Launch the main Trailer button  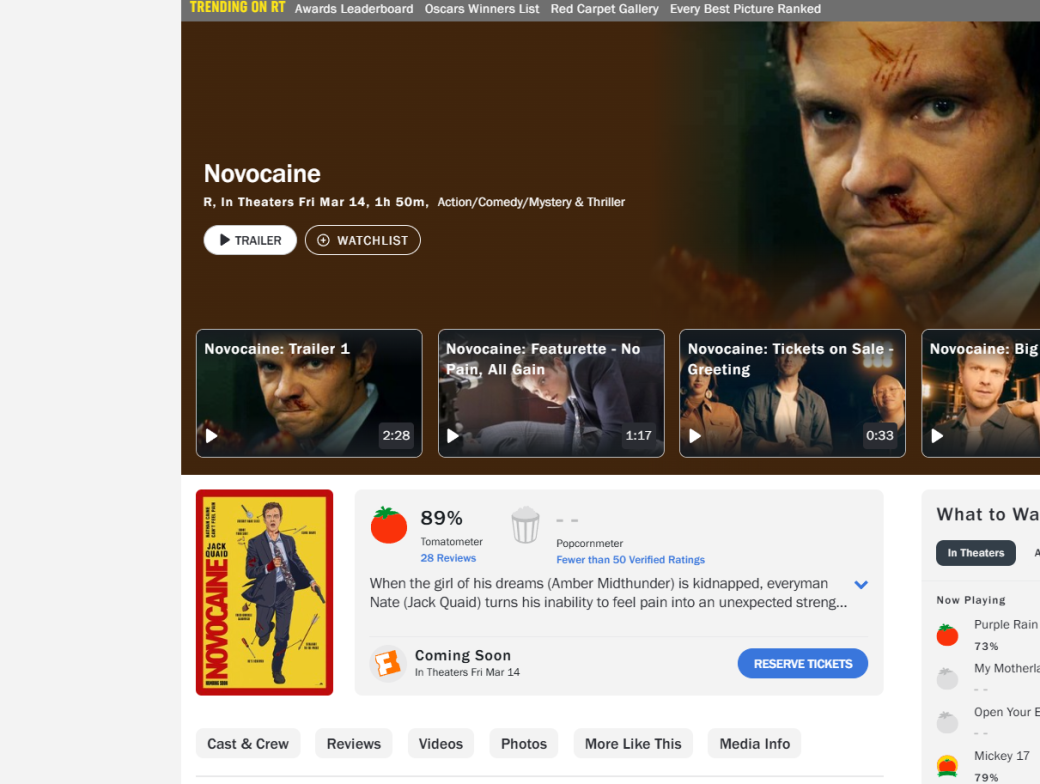[x=250, y=240]
